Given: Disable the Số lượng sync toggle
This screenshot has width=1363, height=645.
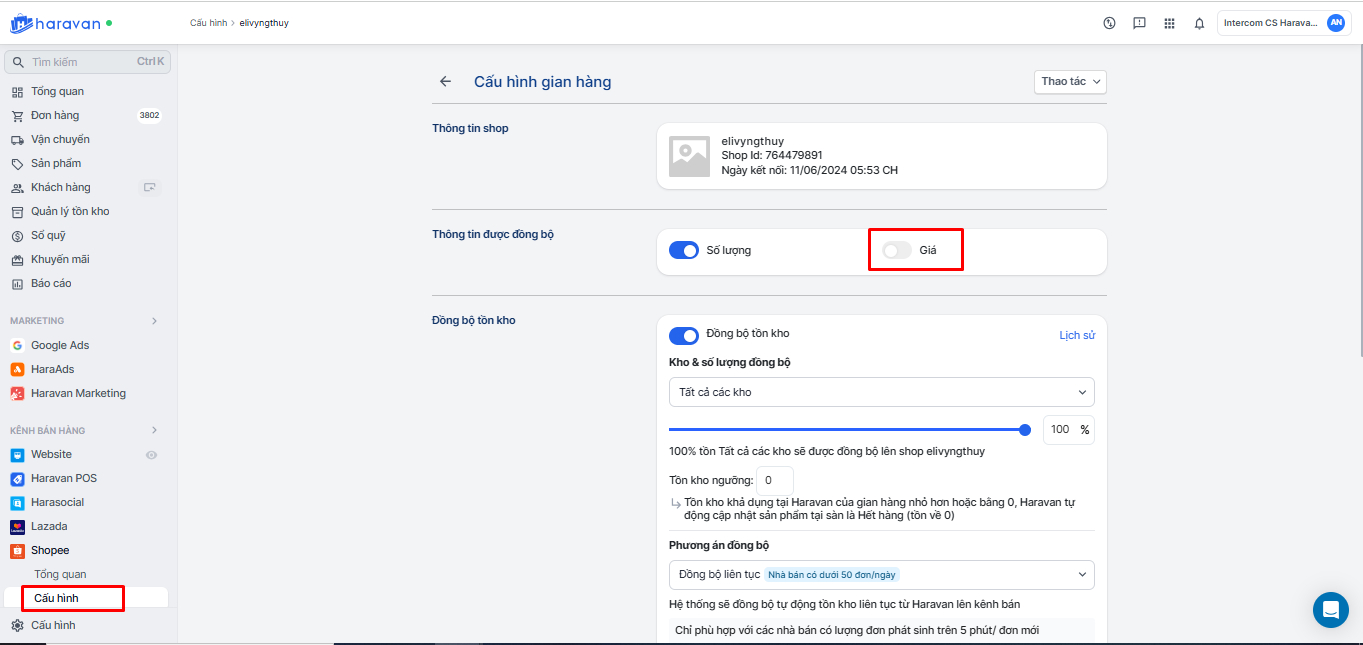Looking at the screenshot, I should 684,250.
